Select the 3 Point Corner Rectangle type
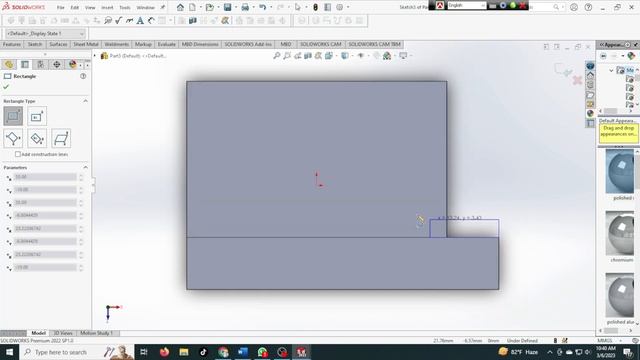This screenshot has width=640, height=360. [13, 138]
